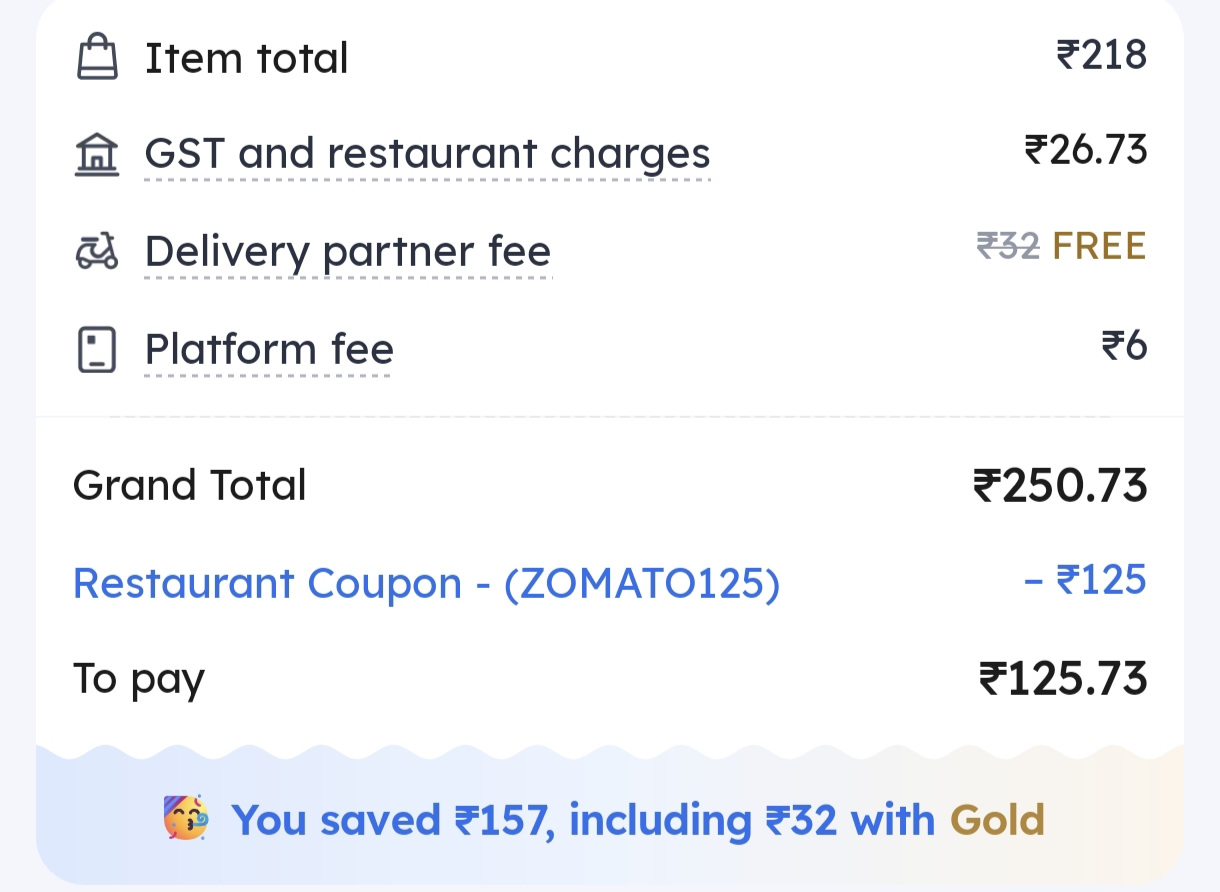Tap the To pay ₹125.73 amount

point(1062,679)
